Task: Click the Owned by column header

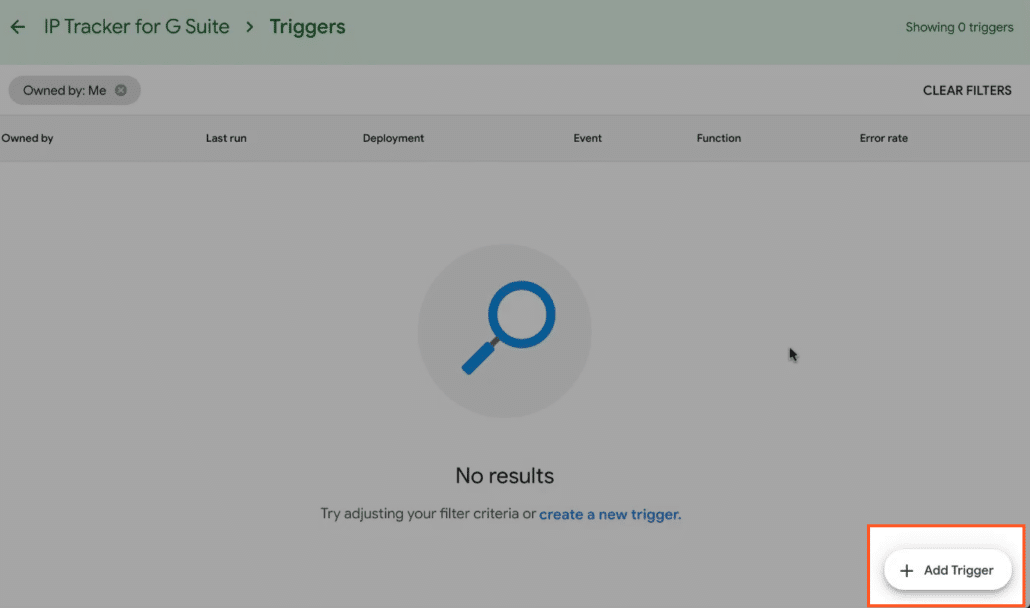Action: click(28, 139)
